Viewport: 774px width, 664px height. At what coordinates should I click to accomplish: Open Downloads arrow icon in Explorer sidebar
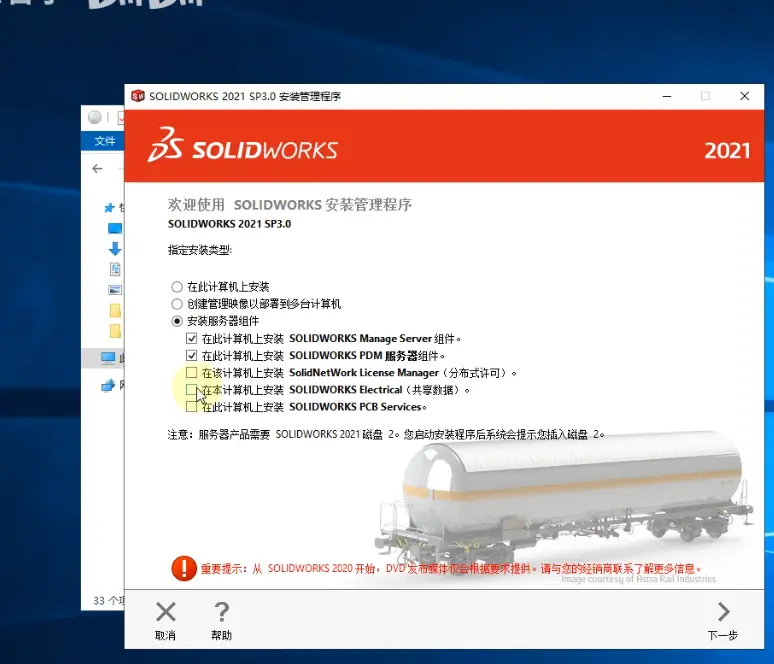tap(115, 249)
